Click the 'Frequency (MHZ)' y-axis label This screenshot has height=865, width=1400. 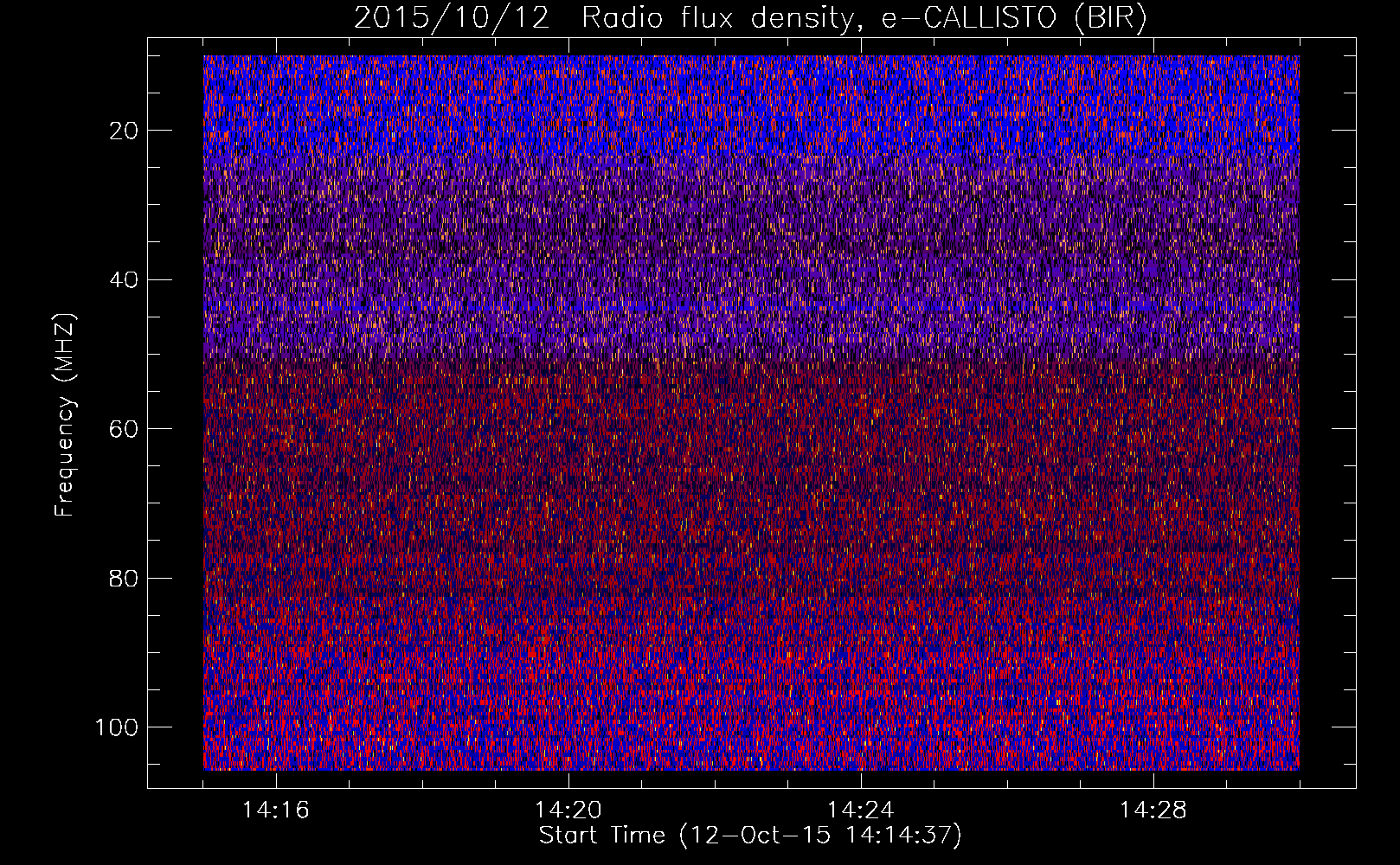65,415
